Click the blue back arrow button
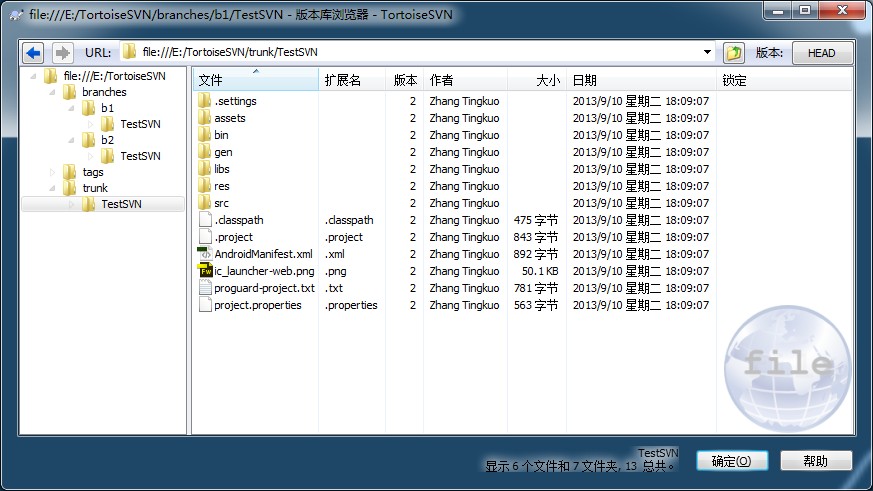This screenshot has height=491, width=873. click(33, 53)
